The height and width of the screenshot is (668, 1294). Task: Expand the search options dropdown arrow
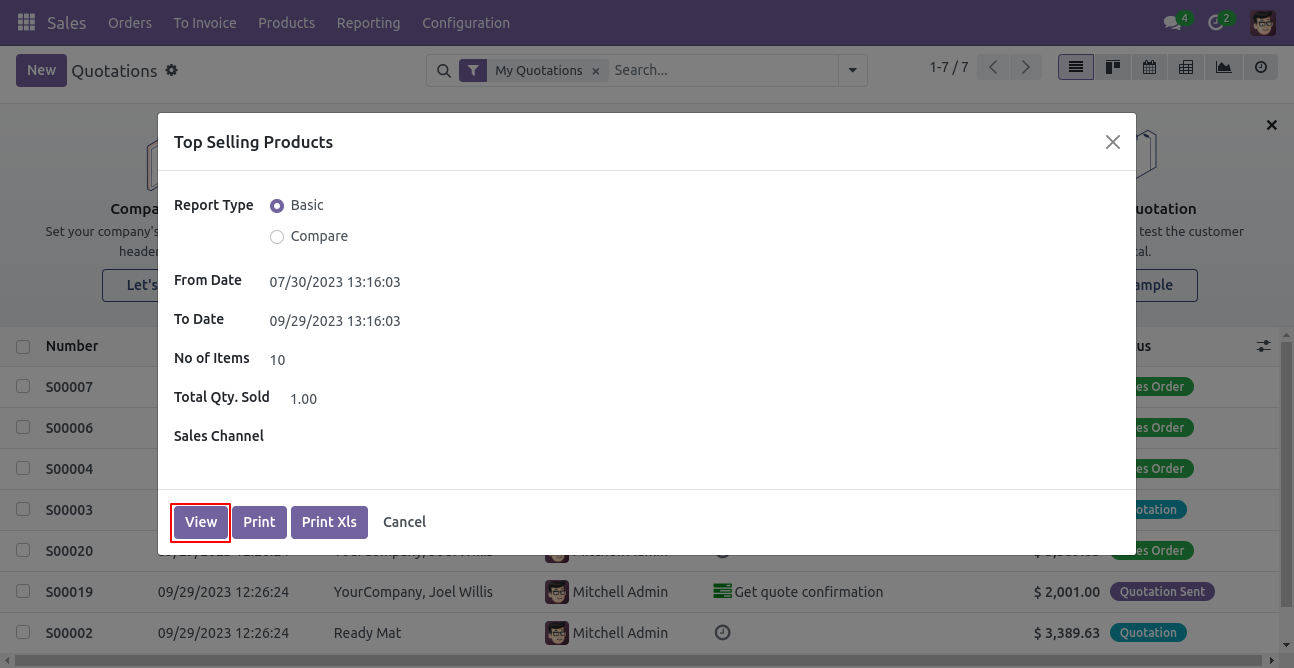(x=852, y=70)
